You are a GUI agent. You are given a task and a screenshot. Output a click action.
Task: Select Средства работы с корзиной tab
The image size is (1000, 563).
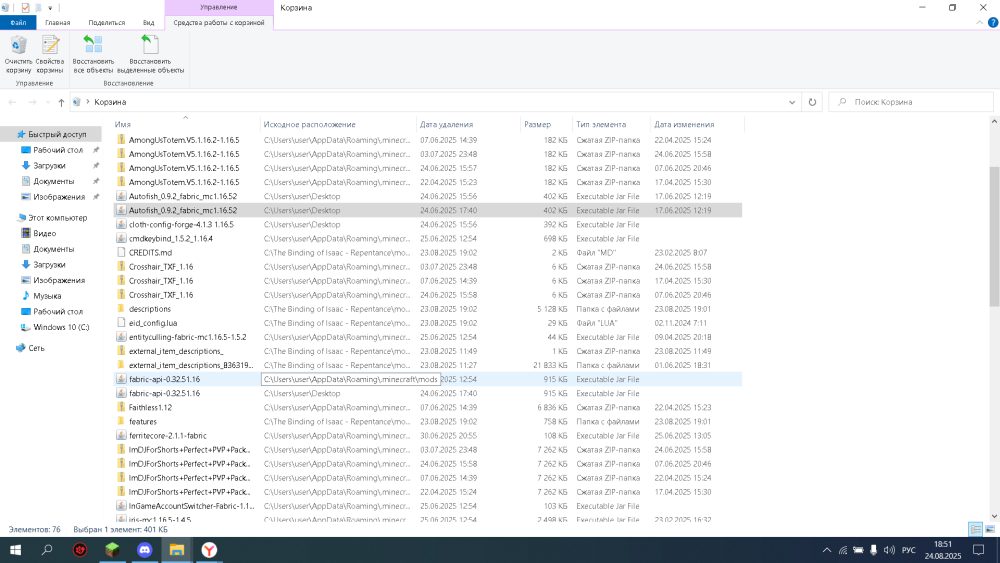[219, 22]
